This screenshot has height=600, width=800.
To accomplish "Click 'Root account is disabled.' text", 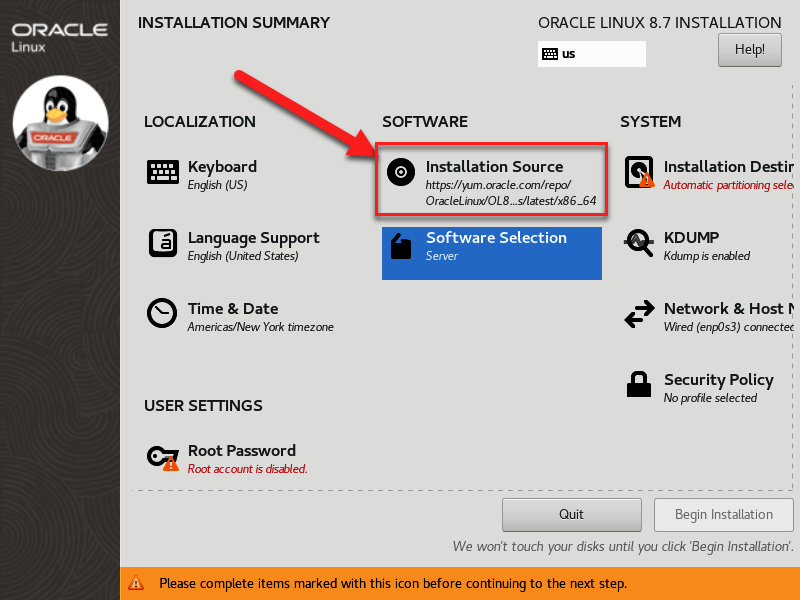I will [247, 469].
